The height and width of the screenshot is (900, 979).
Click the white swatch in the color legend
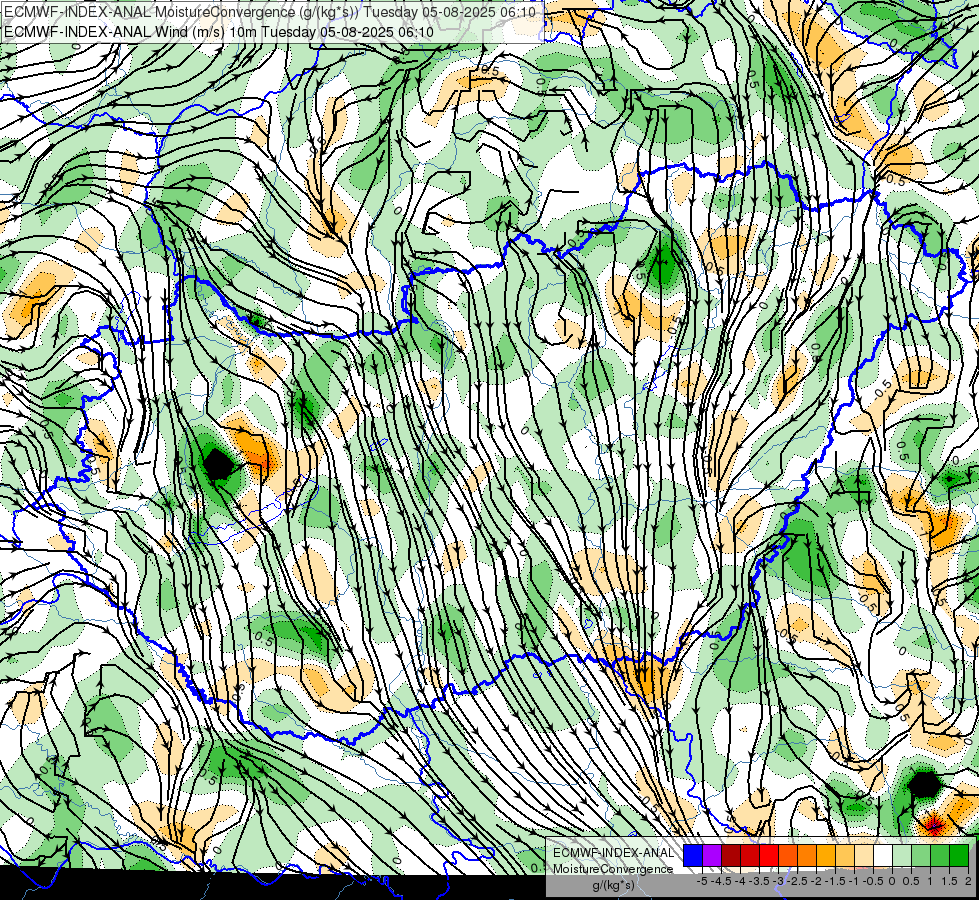[x=883, y=855]
